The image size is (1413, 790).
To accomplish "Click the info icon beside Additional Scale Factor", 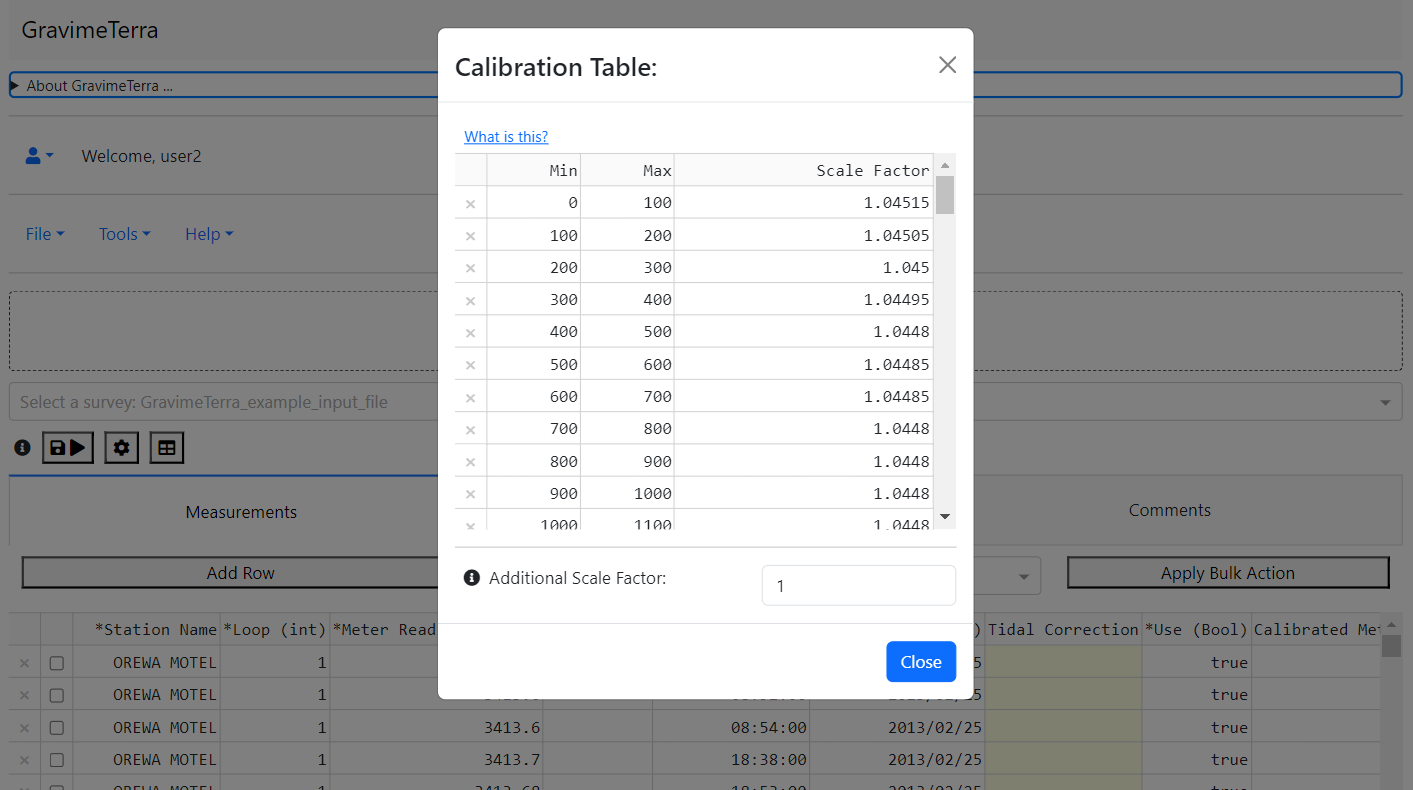I will point(472,578).
